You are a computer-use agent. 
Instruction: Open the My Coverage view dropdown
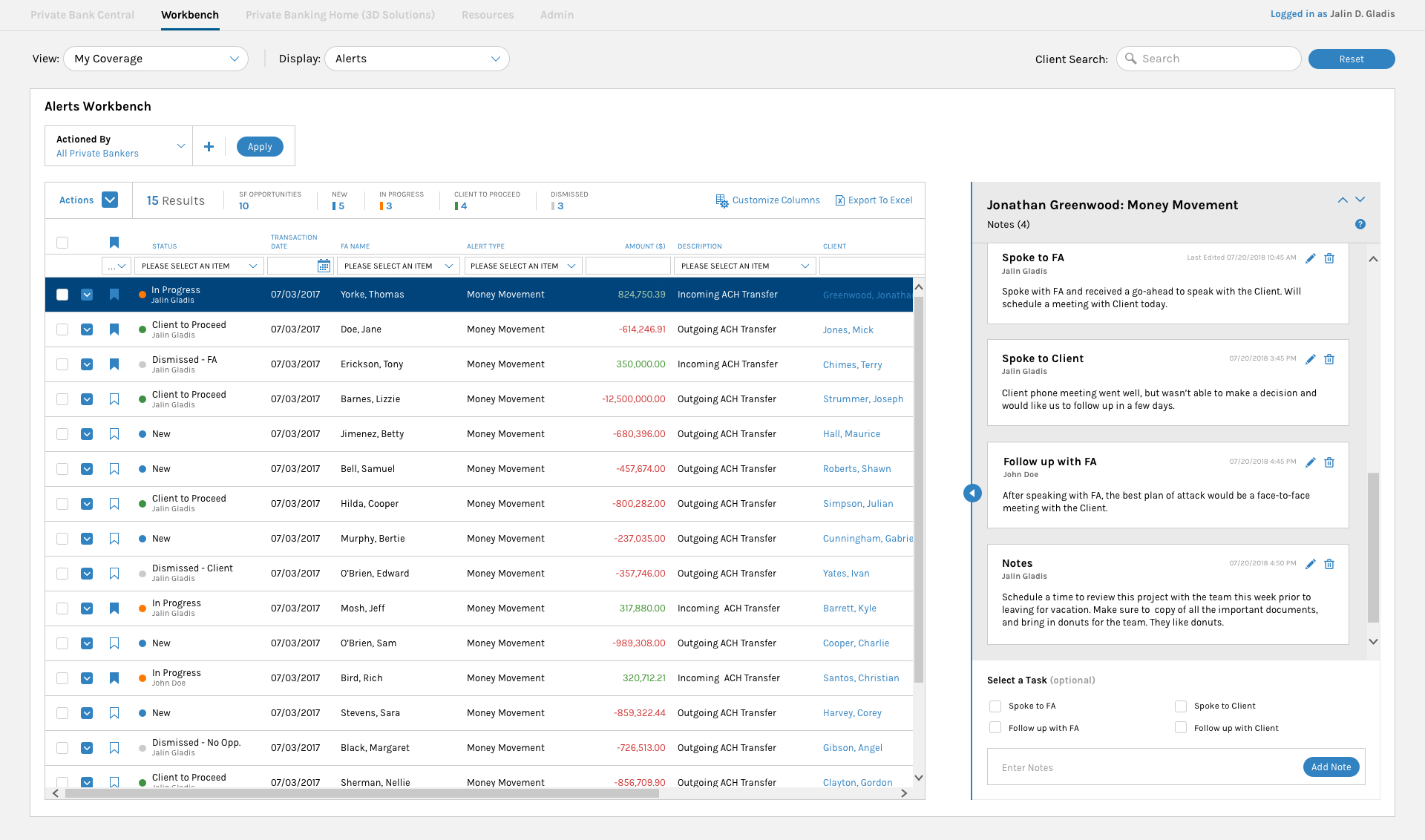coord(156,59)
